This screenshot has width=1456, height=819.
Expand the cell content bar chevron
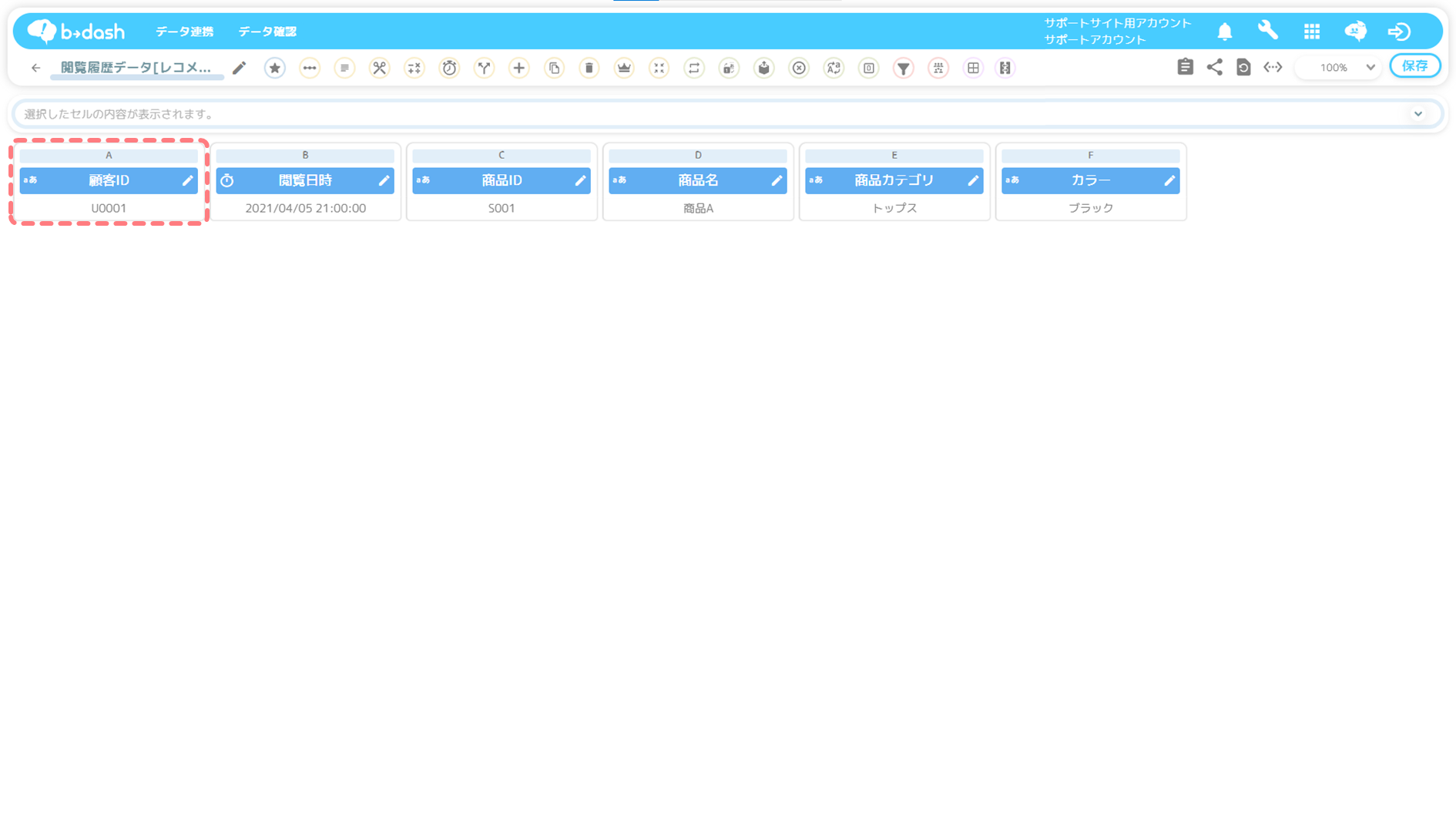[x=1418, y=114]
